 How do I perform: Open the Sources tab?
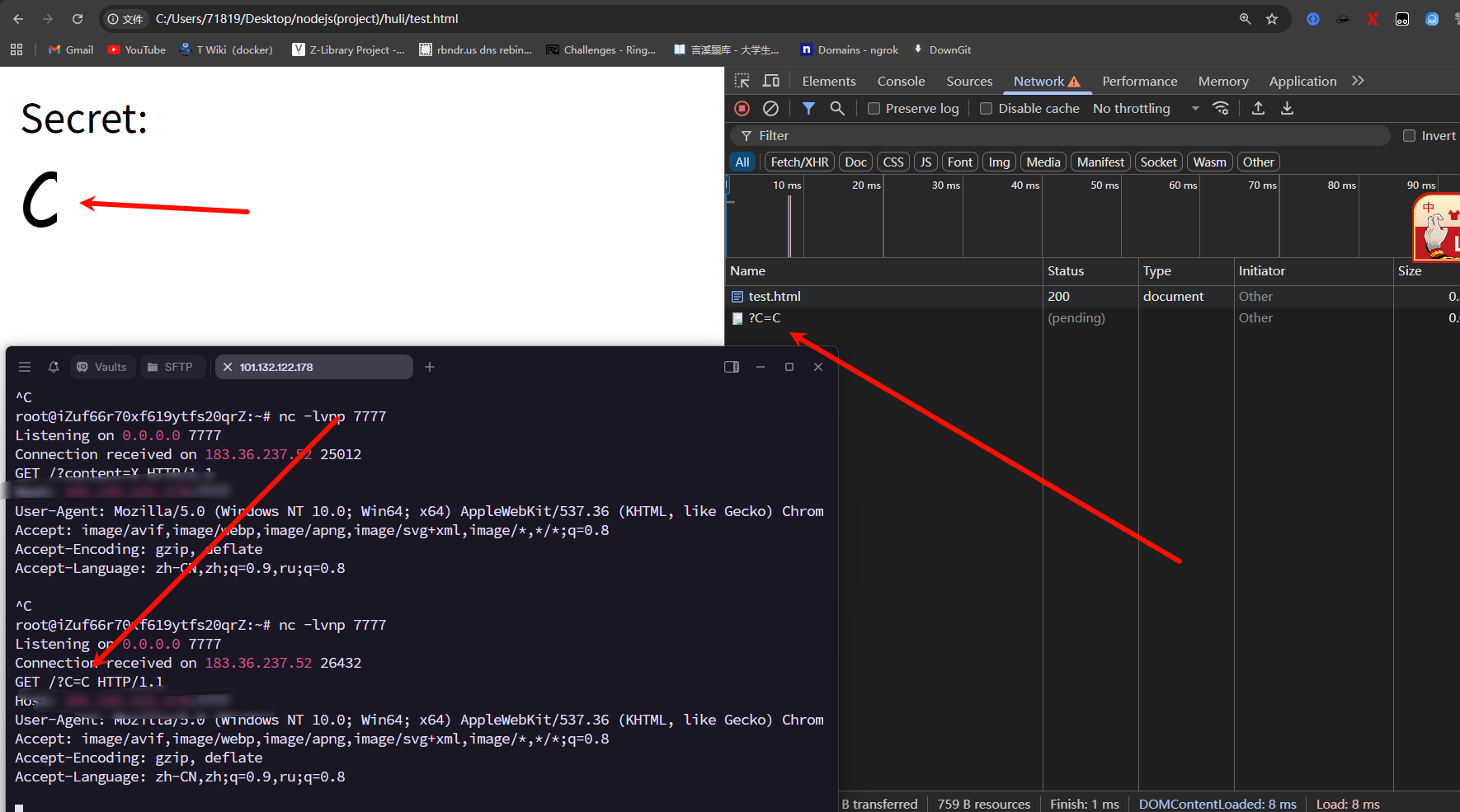pos(969,81)
